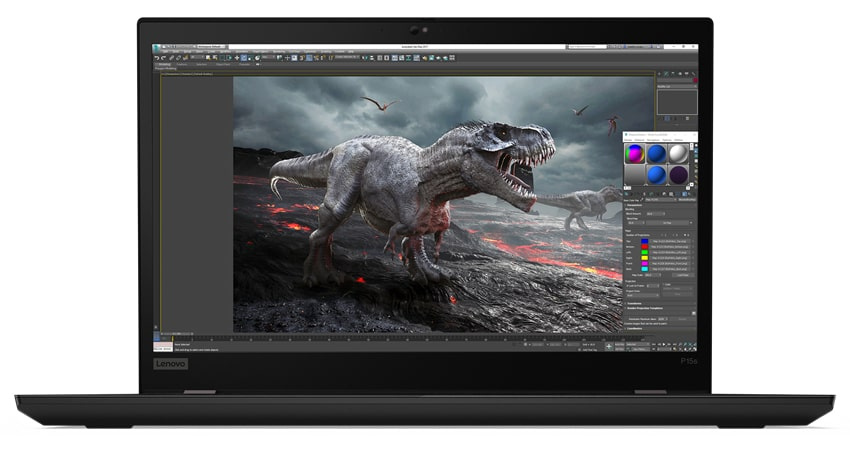Screen dimensions: 850x450
Task: Switch to the Modeling ribbon tab
Action: [x=165, y=64]
